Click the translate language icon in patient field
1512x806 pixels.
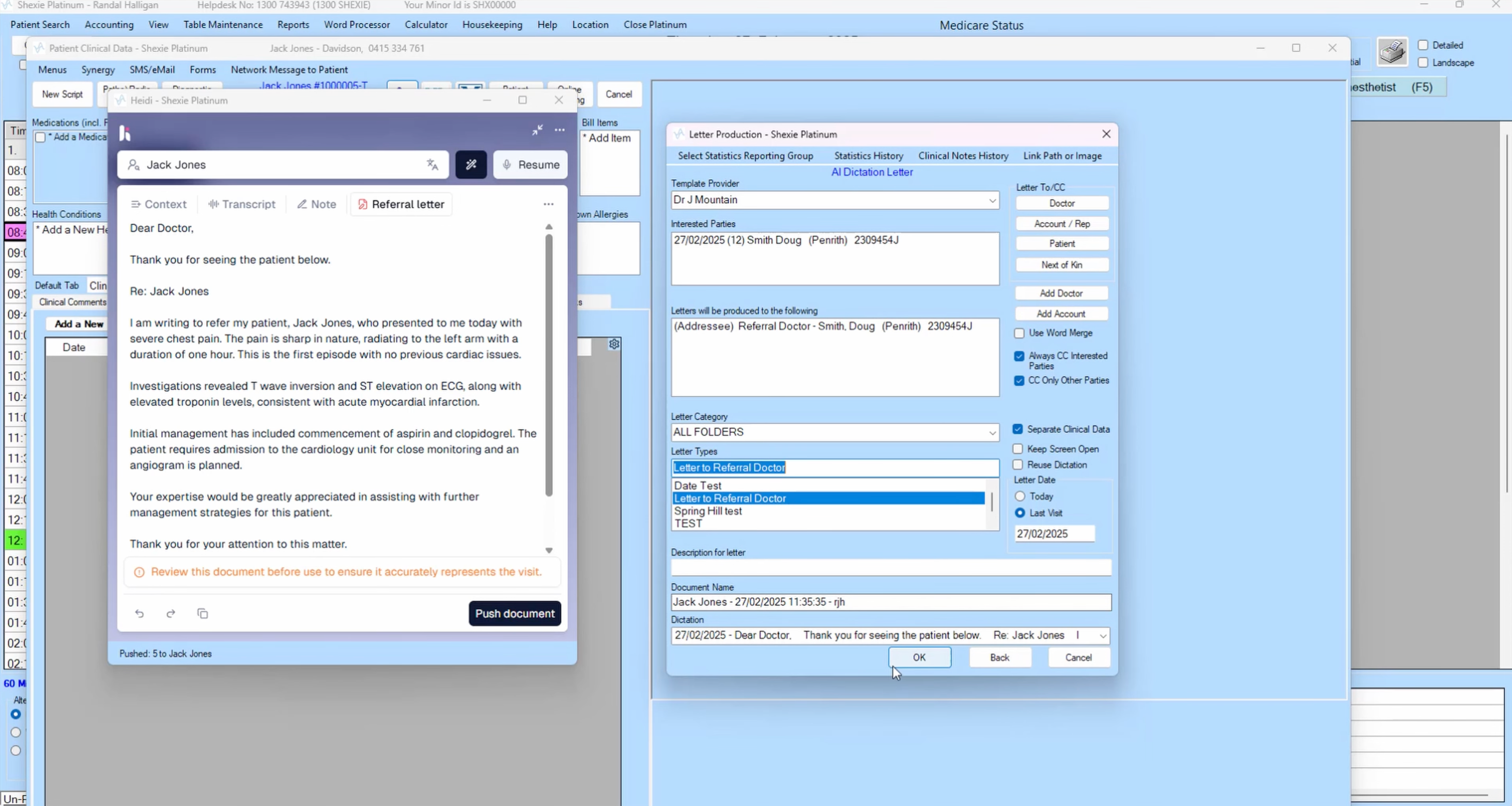tap(433, 164)
